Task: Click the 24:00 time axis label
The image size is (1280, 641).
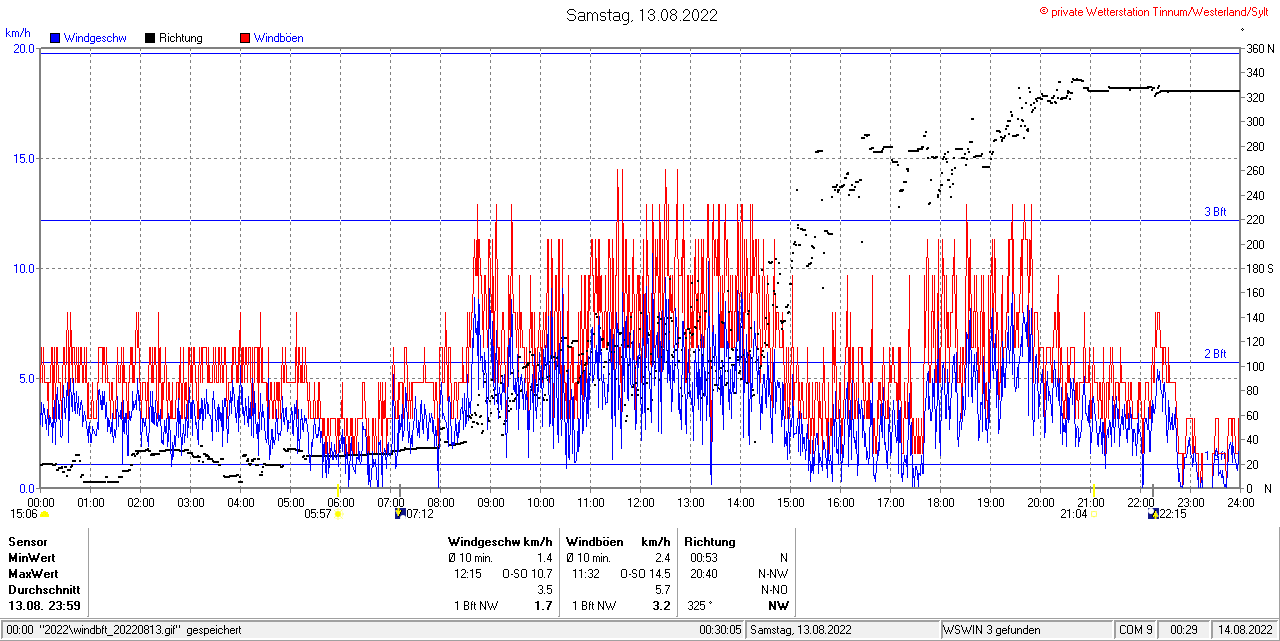Action: click(x=1241, y=502)
